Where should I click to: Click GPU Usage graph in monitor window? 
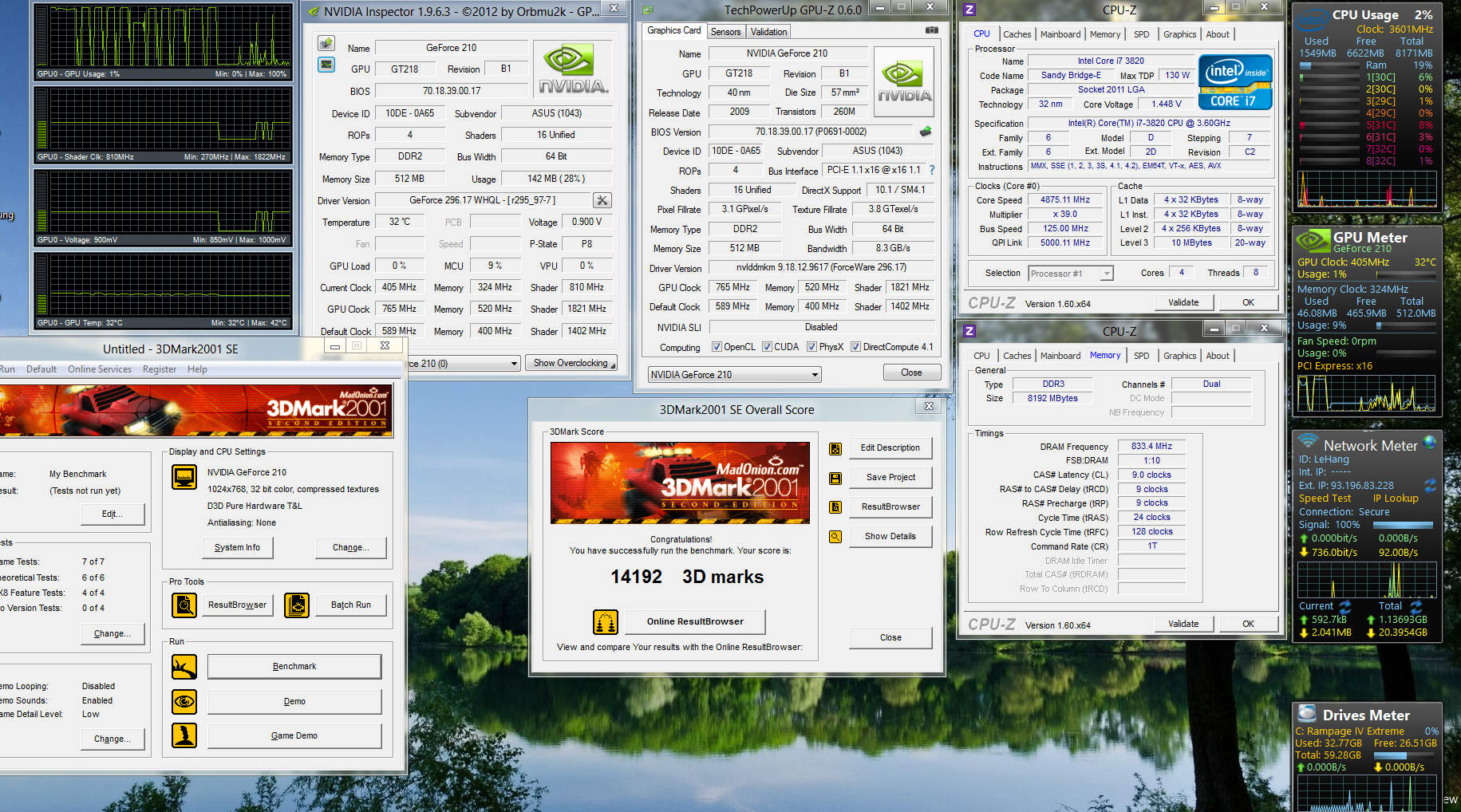tap(164, 37)
